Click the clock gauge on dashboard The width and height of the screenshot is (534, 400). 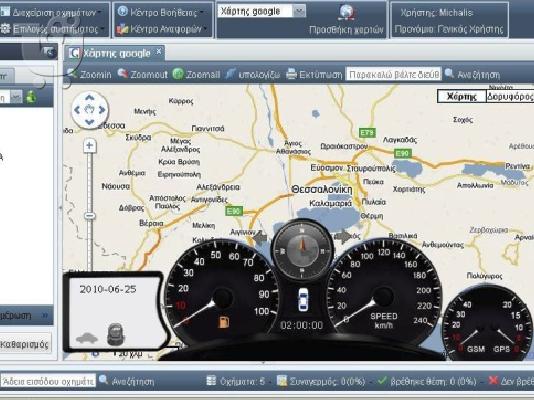[302, 251]
